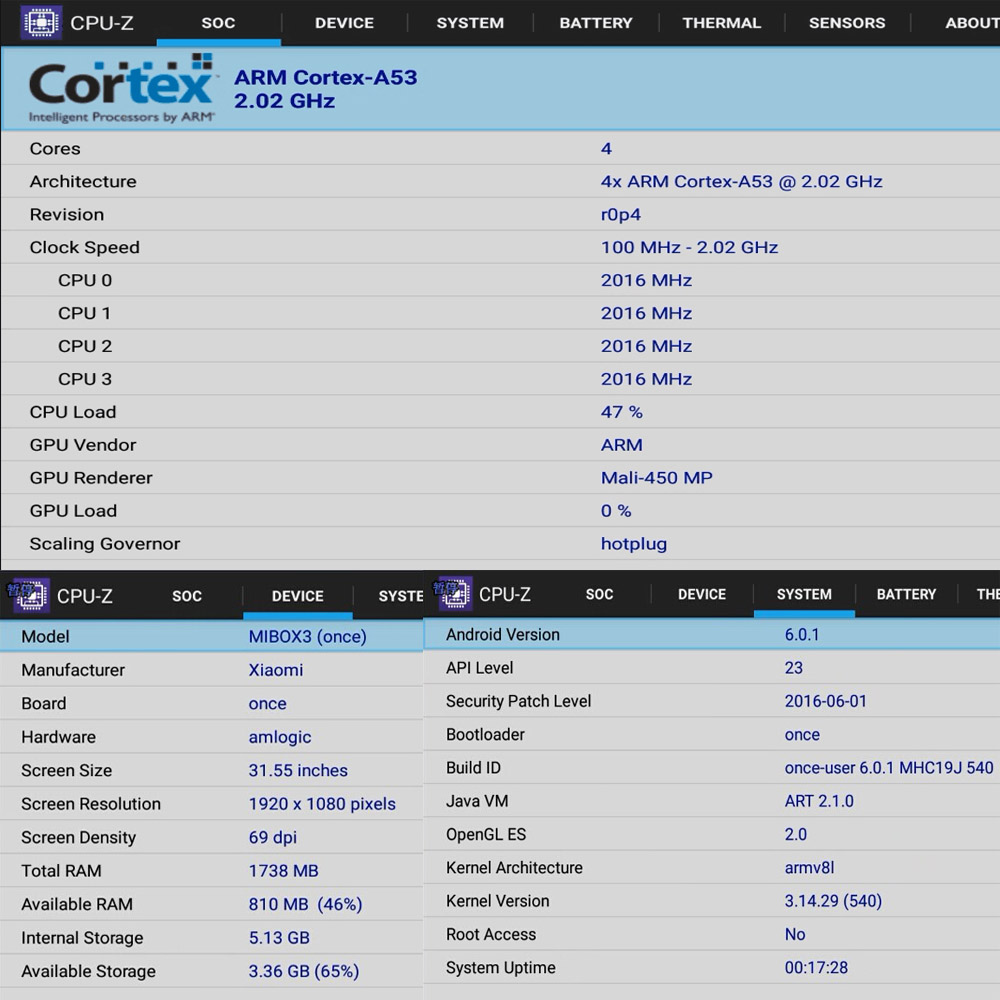
Task: Click the 'CPU 2' row label
Action: pos(85,346)
